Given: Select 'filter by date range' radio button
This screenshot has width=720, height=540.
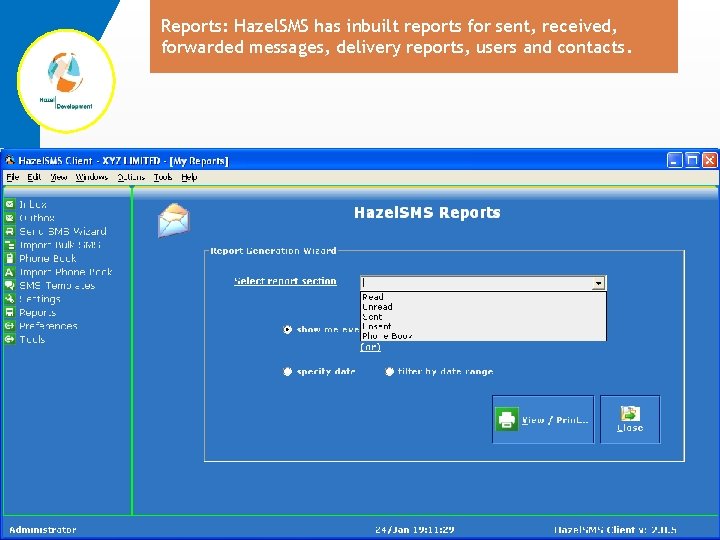Looking at the screenshot, I should 389,371.
